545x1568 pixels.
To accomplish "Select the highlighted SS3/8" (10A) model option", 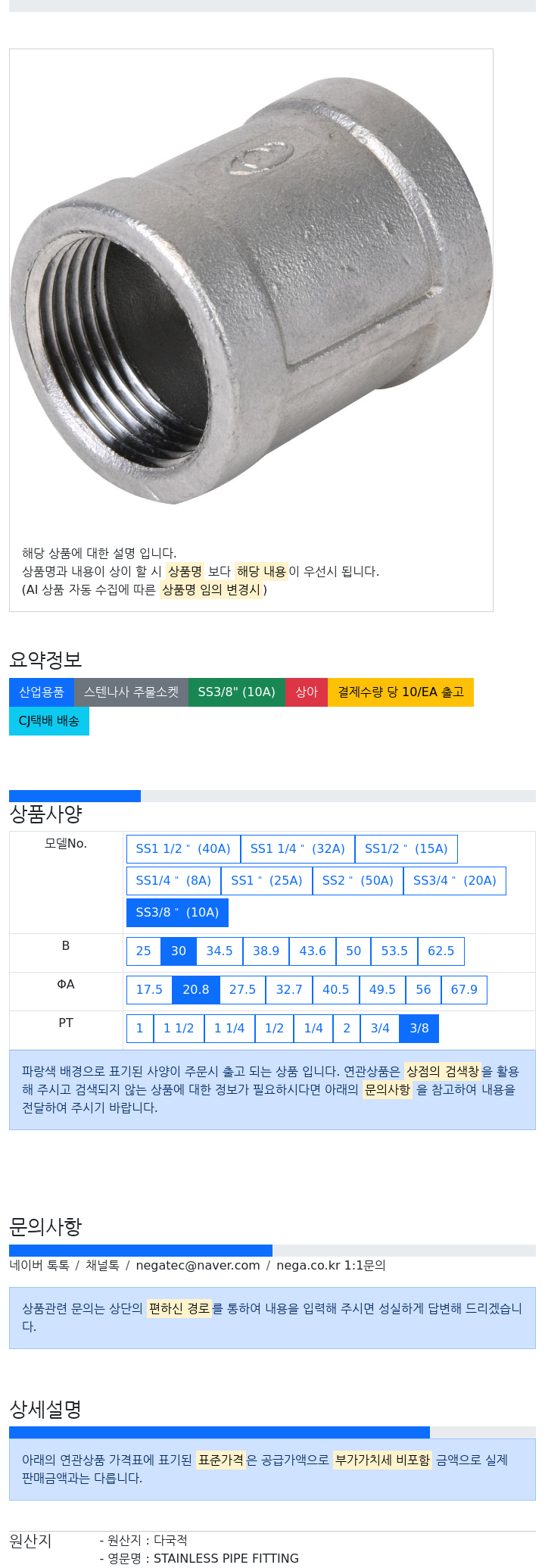I will pos(177,912).
